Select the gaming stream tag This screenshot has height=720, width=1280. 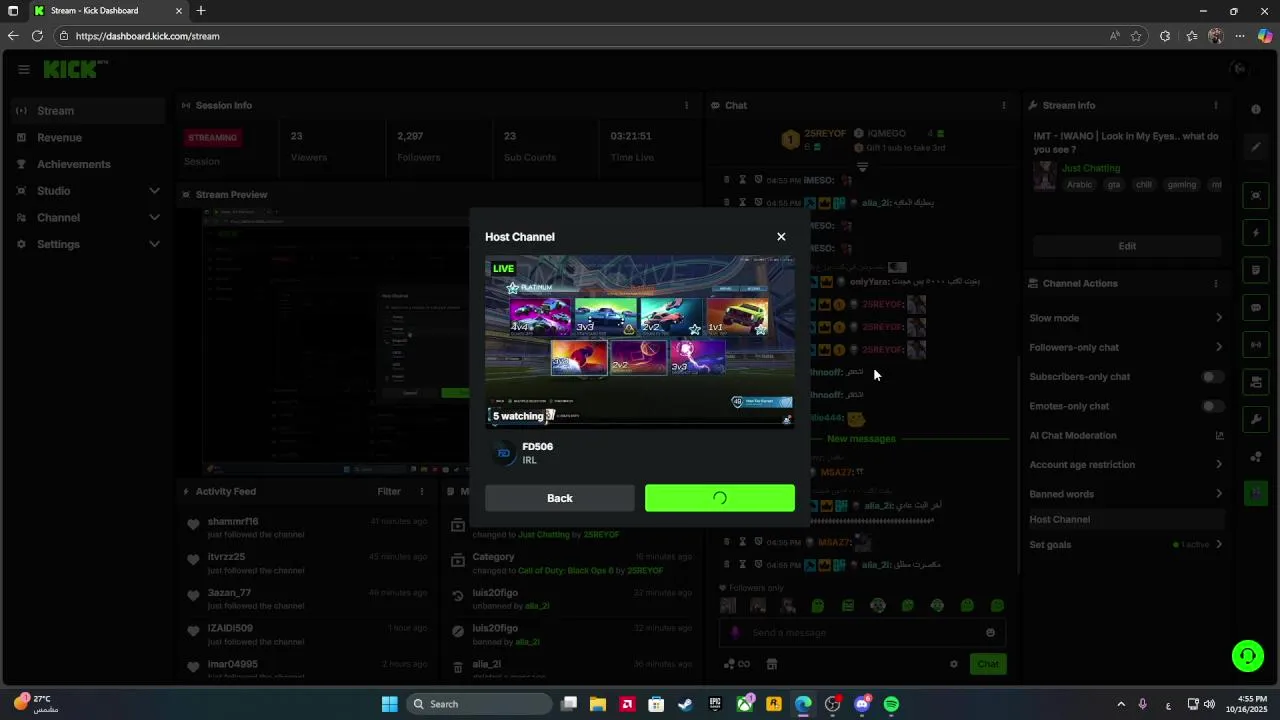(1181, 185)
